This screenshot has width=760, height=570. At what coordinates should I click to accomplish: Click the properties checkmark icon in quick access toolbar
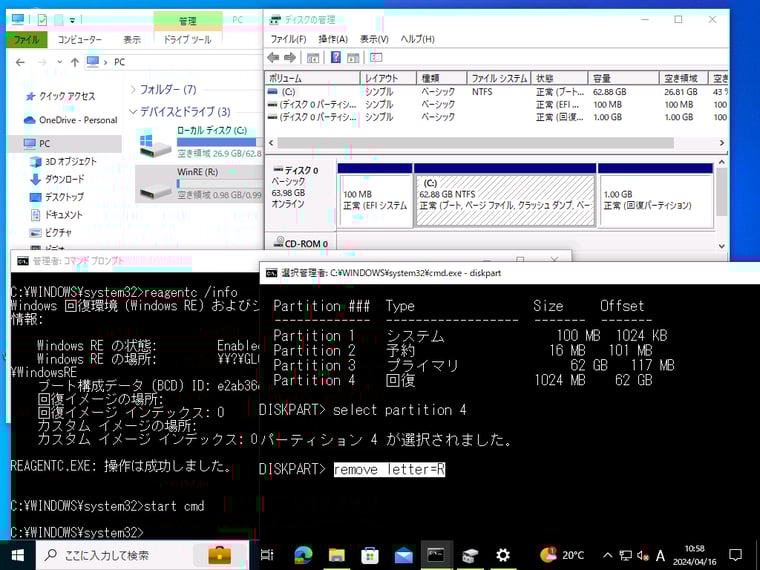pyautogui.click(x=43, y=20)
